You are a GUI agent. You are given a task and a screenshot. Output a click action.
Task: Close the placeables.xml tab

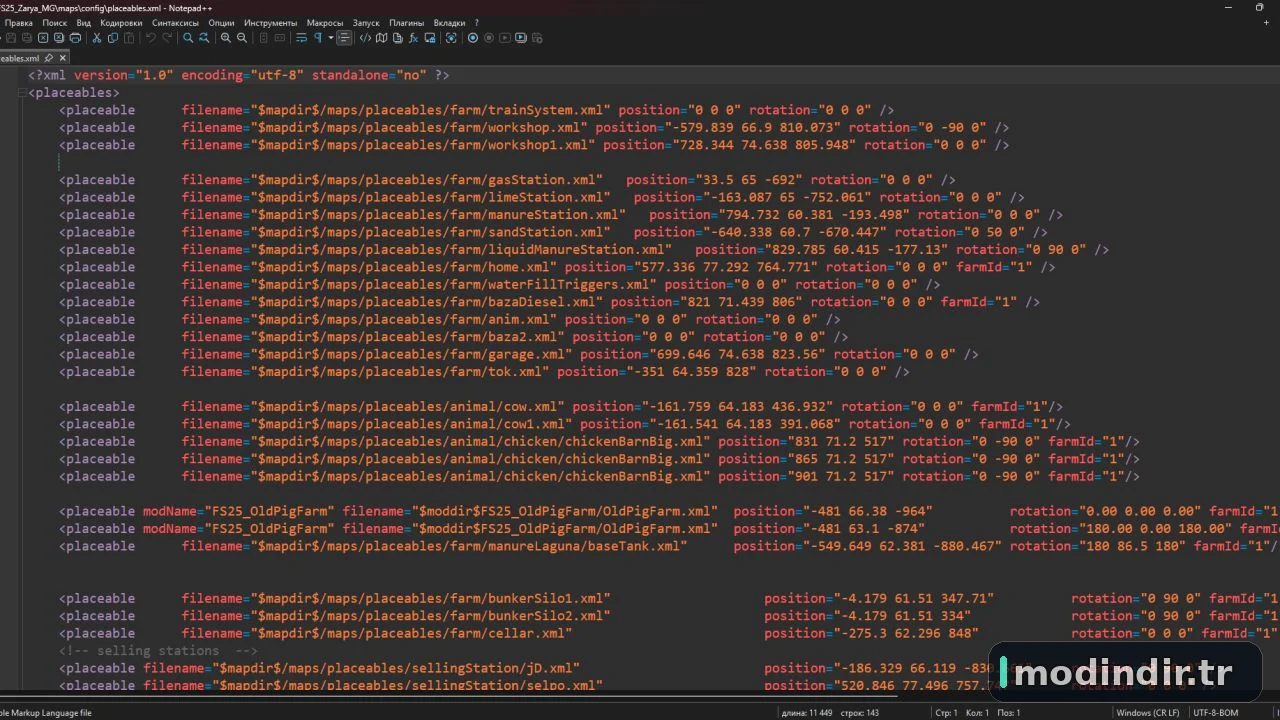click(x=62, y=58)
